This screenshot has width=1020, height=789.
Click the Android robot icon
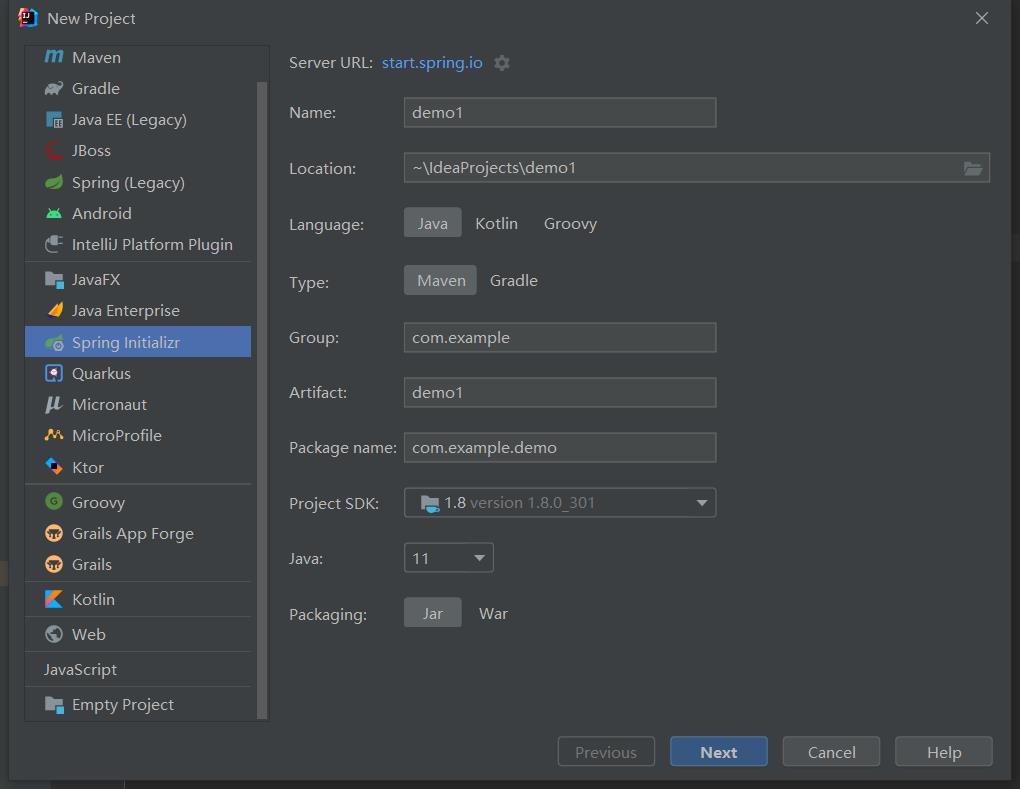54,213
